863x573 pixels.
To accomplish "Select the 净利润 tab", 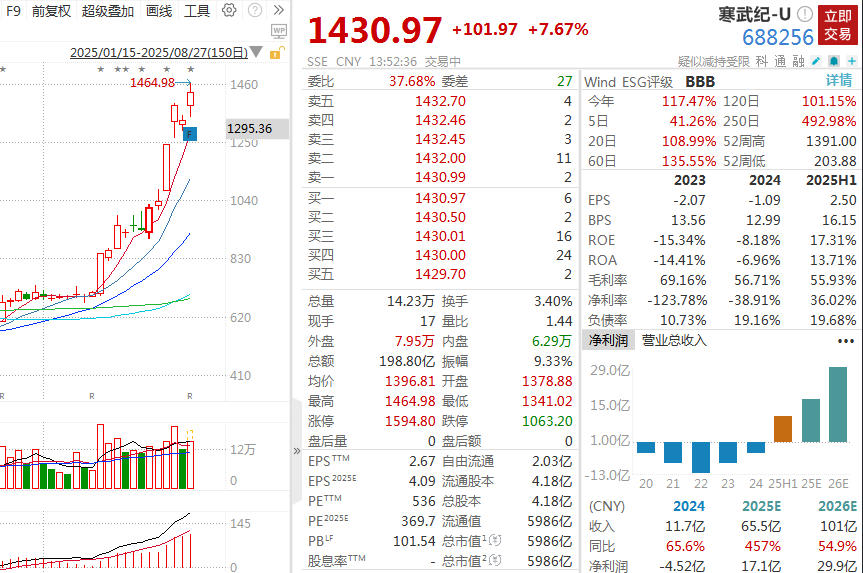I will coord(608,340).
